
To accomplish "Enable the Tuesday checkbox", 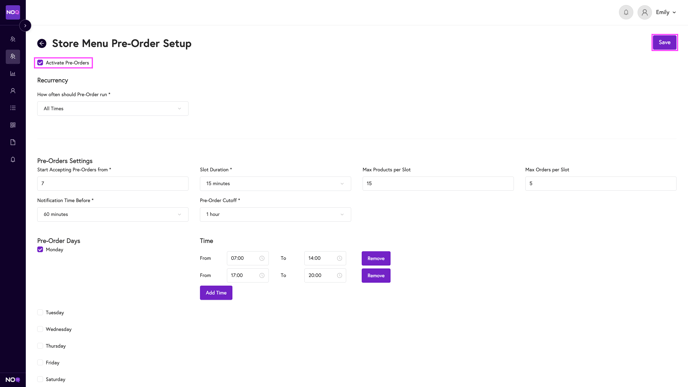I will (40, 312).
